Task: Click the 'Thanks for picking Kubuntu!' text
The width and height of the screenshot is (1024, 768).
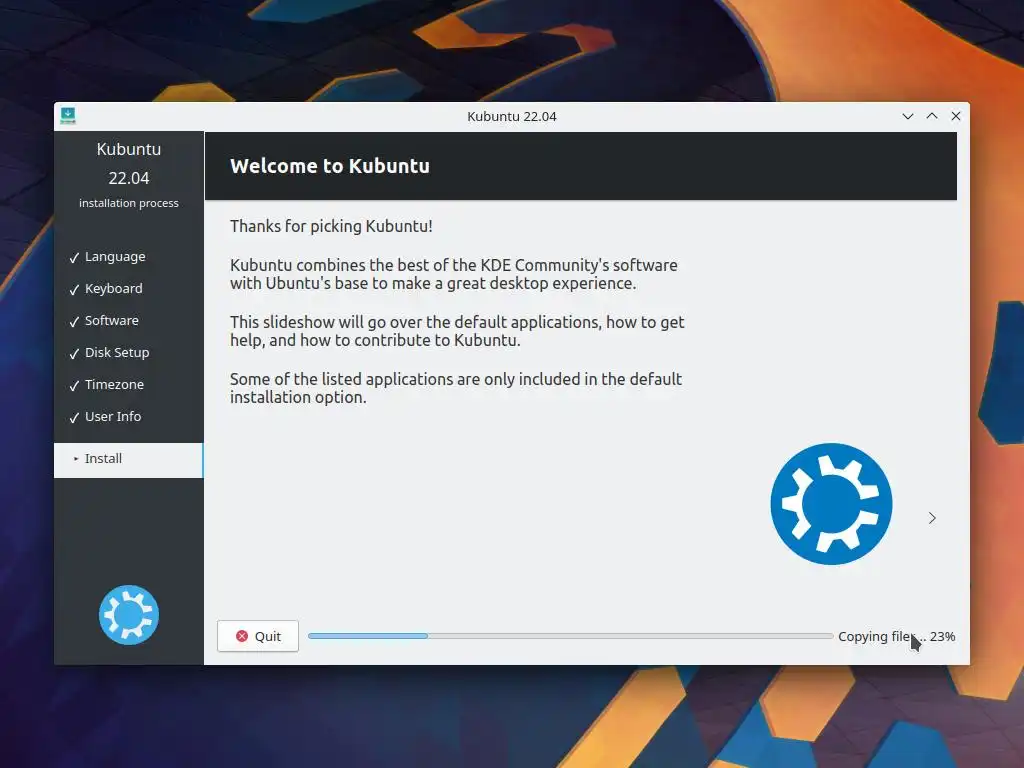Action: [x=331, y=226]
